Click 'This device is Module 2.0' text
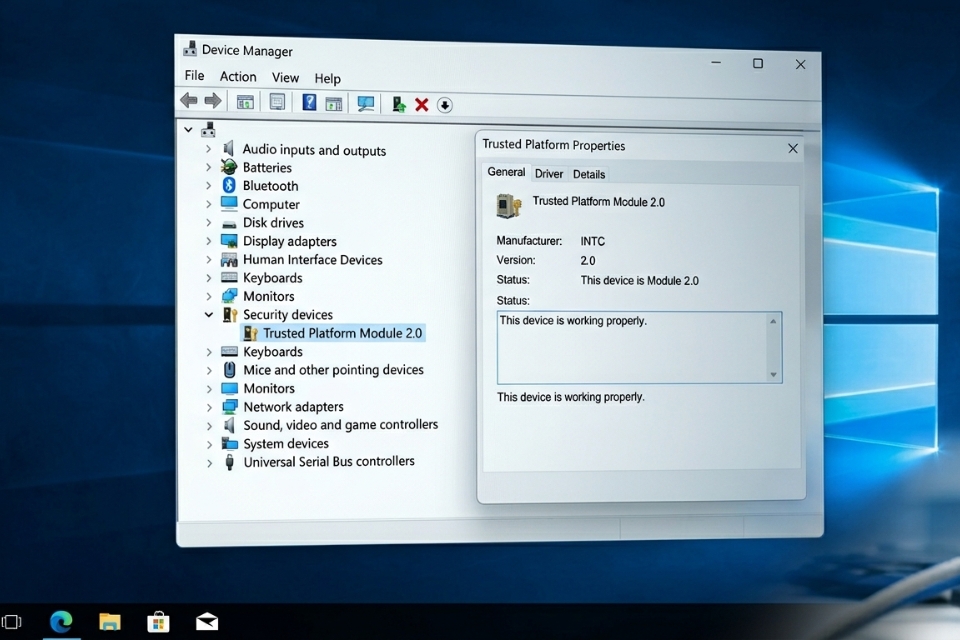This screenshot has height=640, width=960. tap(639, 280)
